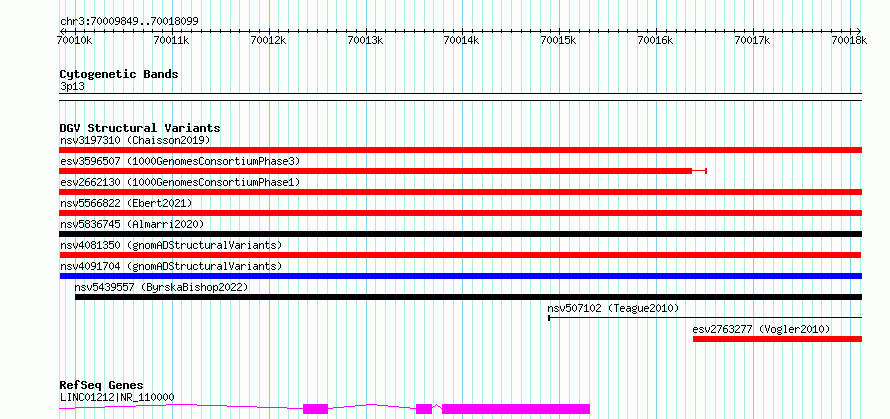Viewport: 890px width, 419px height.
Task: Open the nsv5836745 (Almarri2020) variant label
Action: coord(132,224)
